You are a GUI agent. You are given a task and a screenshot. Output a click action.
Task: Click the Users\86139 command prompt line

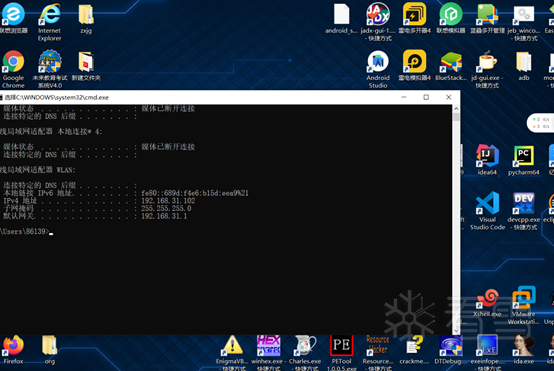point(26,231)
